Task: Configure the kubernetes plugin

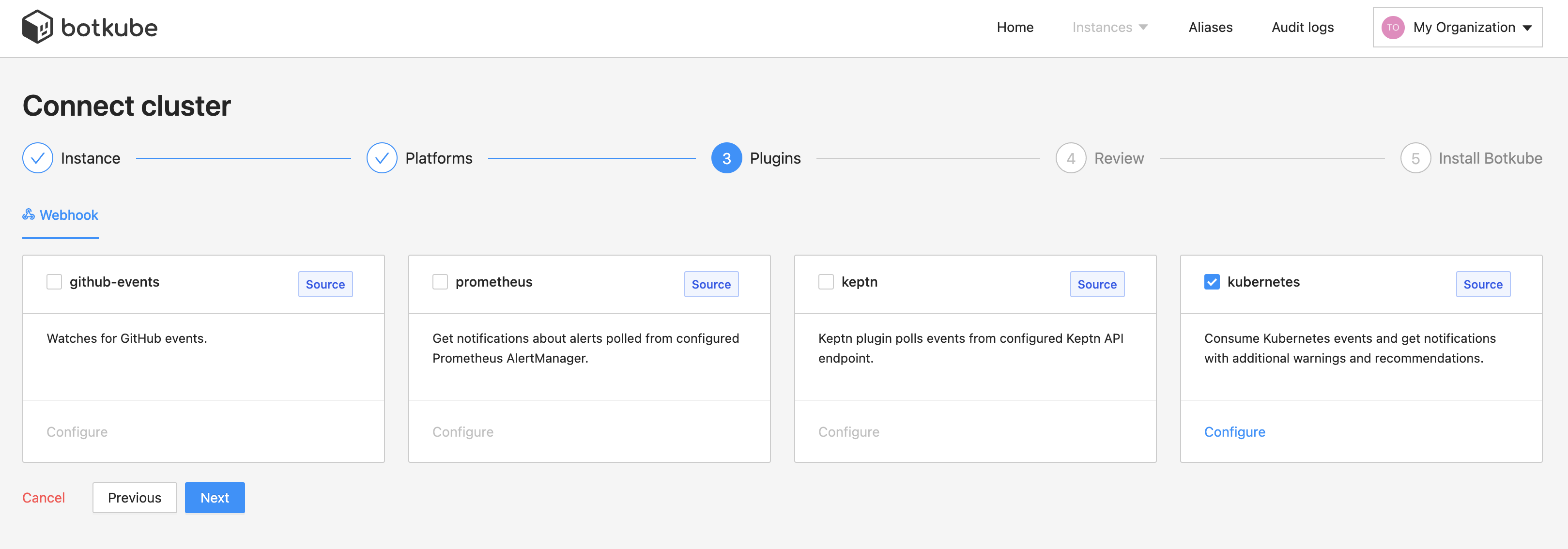Action: [x=1234, y=431]
